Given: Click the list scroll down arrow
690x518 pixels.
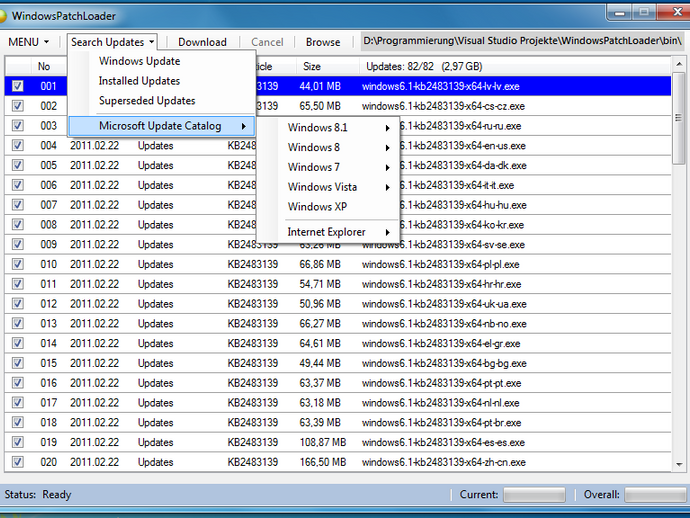Looking at the screenshot, I should point(679,465).
